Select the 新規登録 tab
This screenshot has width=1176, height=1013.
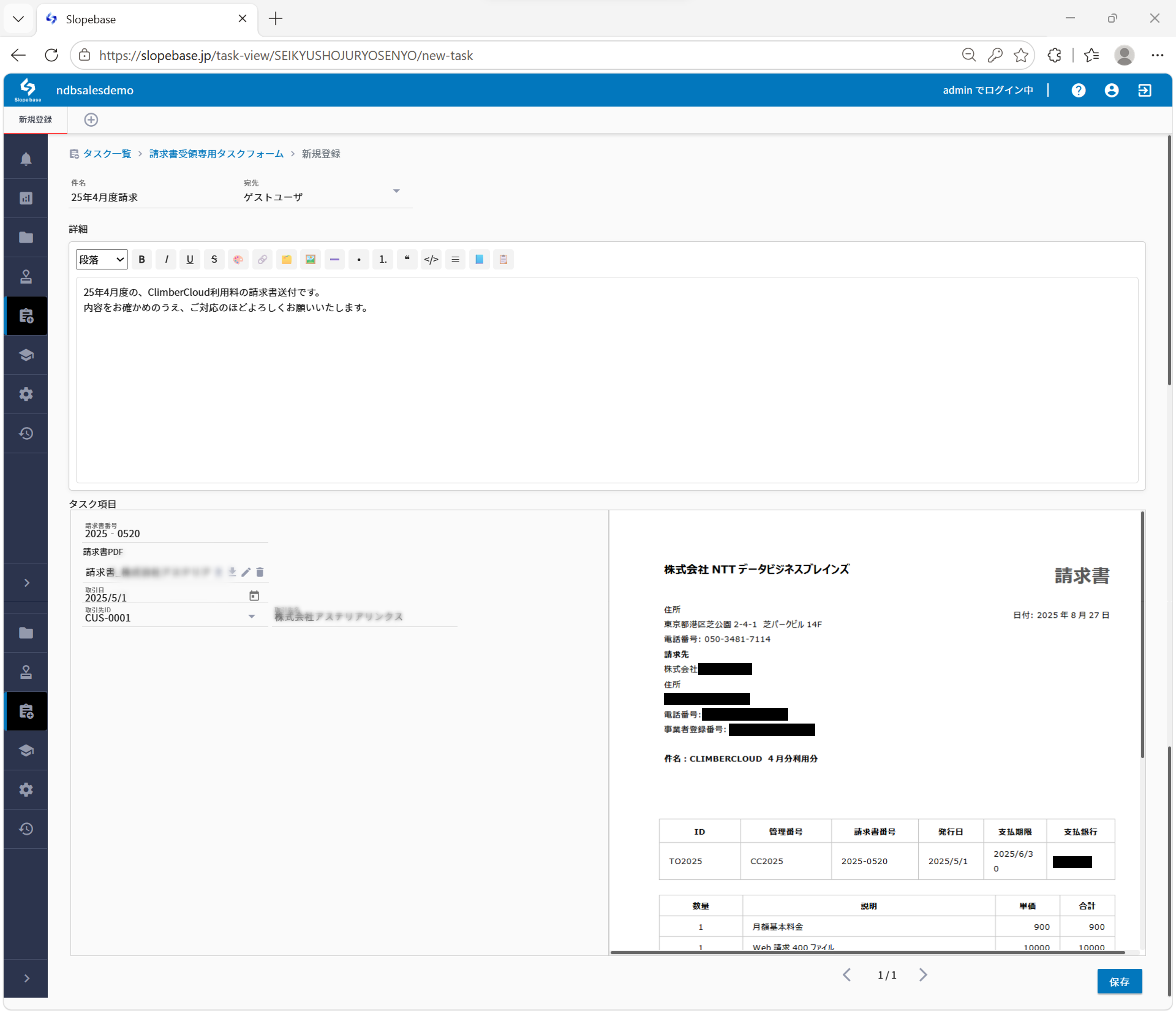(35, 120)
